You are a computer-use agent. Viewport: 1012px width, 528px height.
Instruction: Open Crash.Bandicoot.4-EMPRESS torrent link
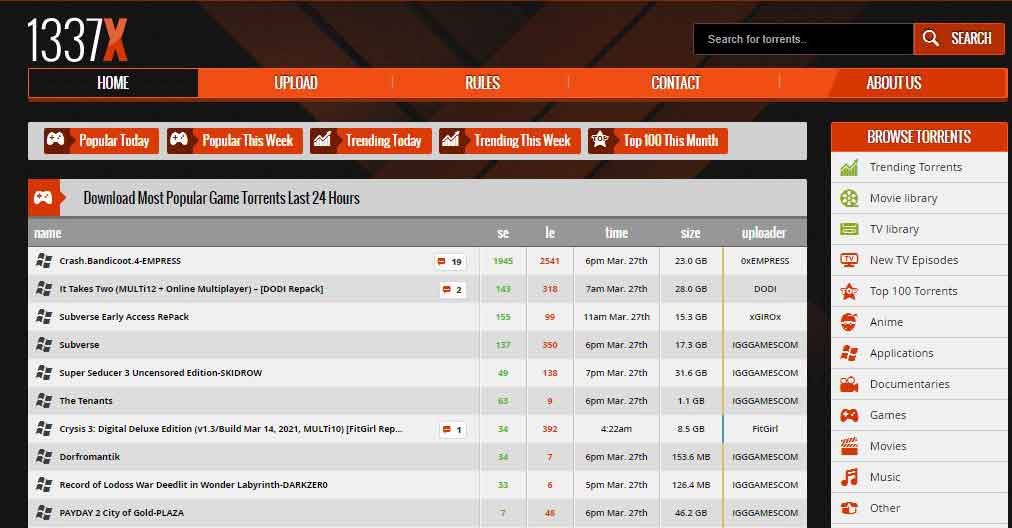(x=120, y=261)
